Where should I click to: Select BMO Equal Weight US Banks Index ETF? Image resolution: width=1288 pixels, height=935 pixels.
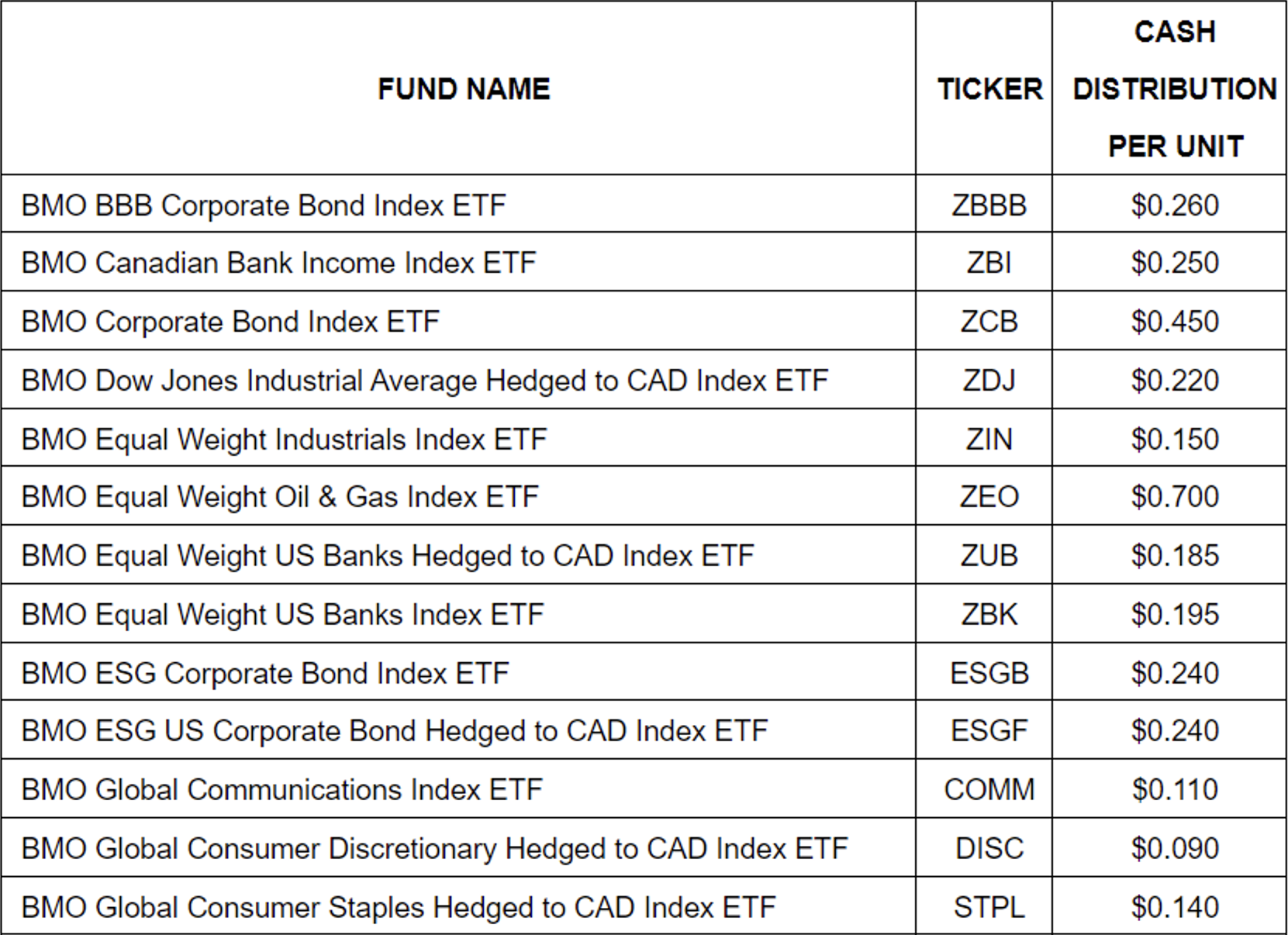pyautogui.click(x=282, y=615)
